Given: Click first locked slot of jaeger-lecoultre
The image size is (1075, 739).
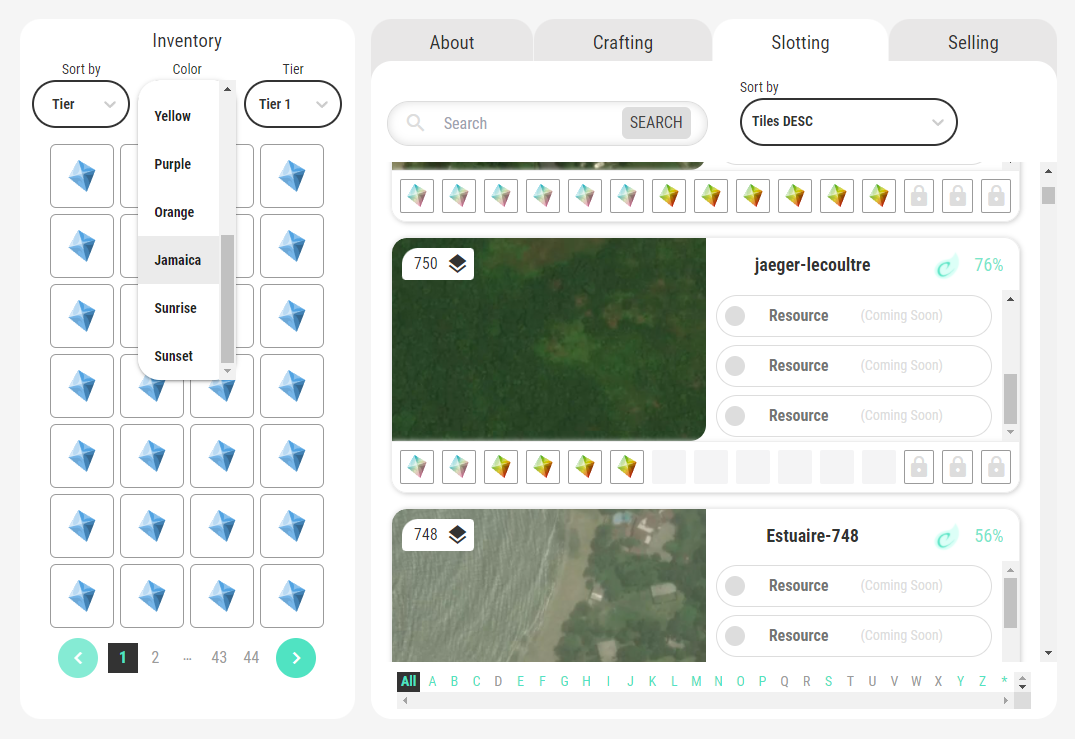Looking at the screenshot, I should [919, 467].
